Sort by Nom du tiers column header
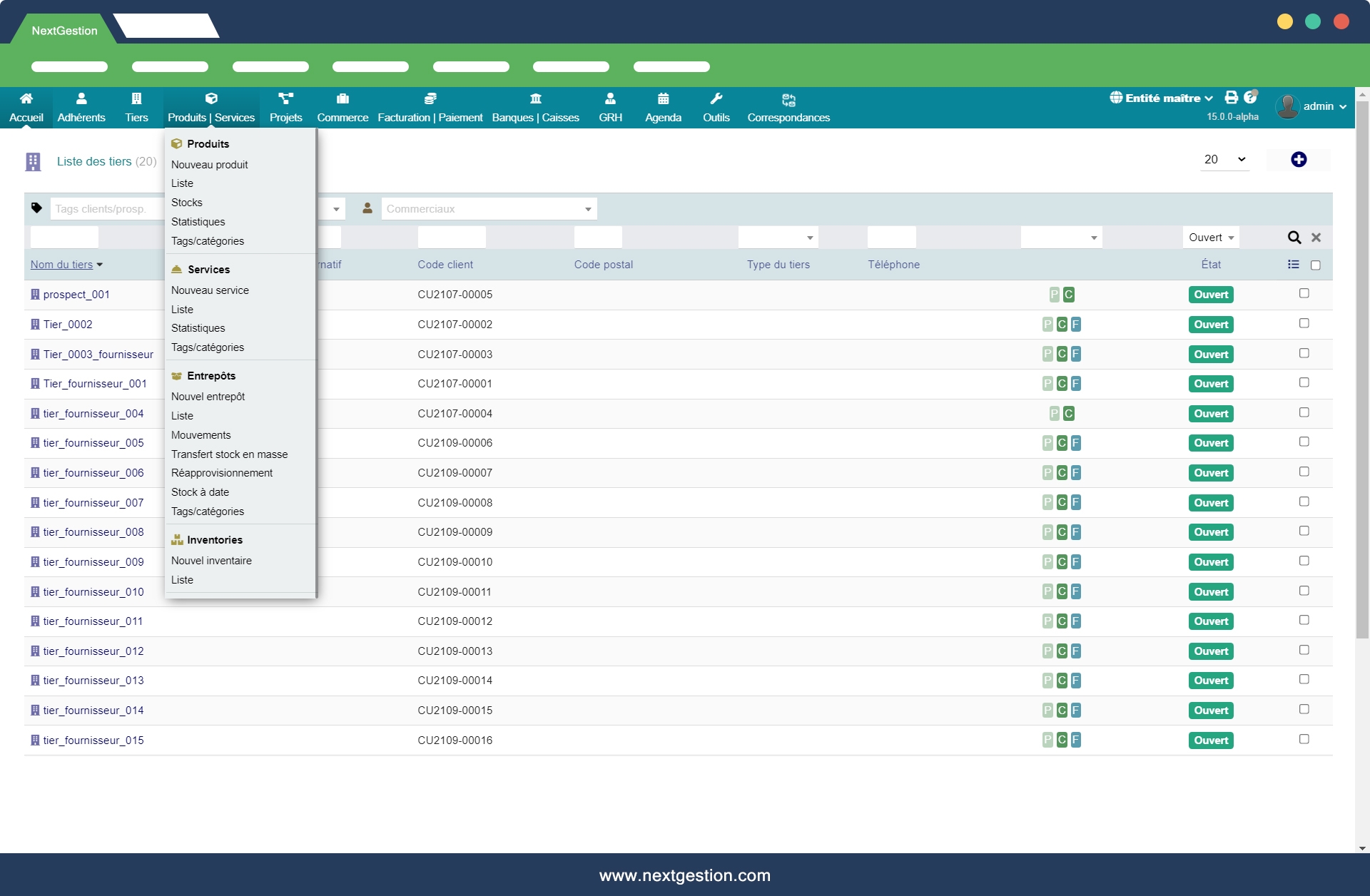The width and height of the screenshot is (1370, 896). click(x=61, y=265)
